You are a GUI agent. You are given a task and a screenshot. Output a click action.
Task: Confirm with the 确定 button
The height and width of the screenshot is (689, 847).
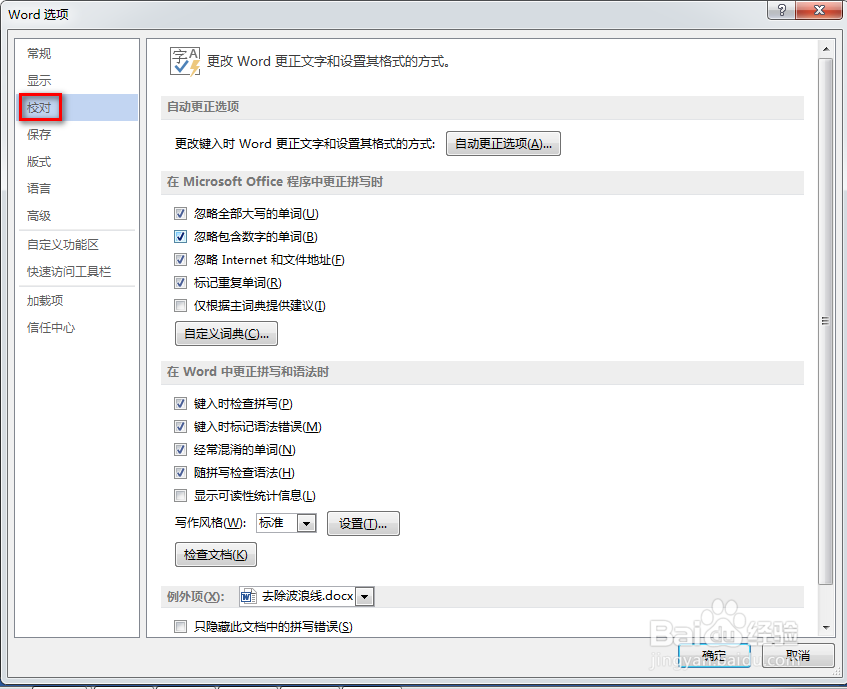(x=714, y=656)
